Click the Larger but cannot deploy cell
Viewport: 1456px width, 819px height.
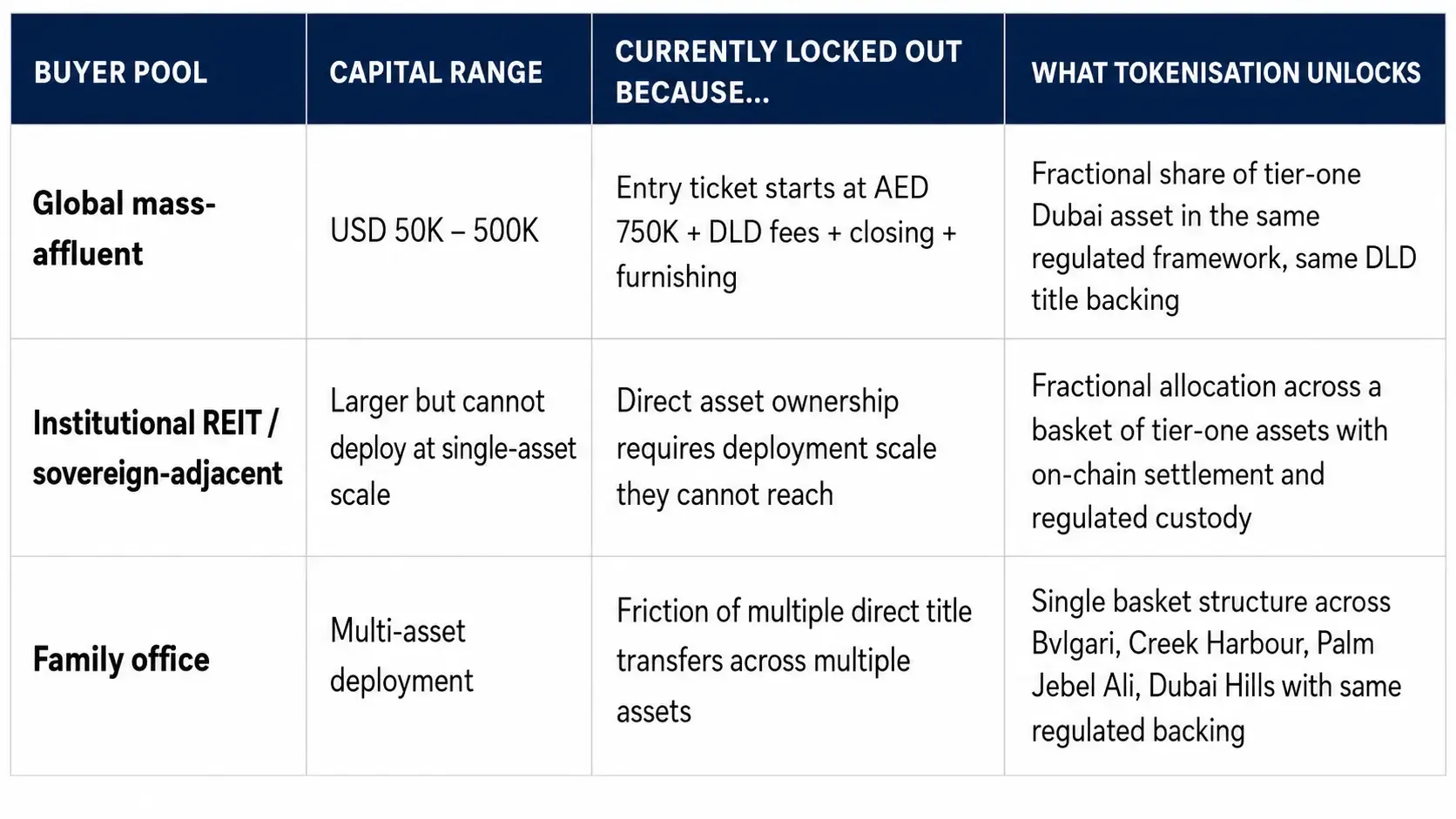pos(448,447)
